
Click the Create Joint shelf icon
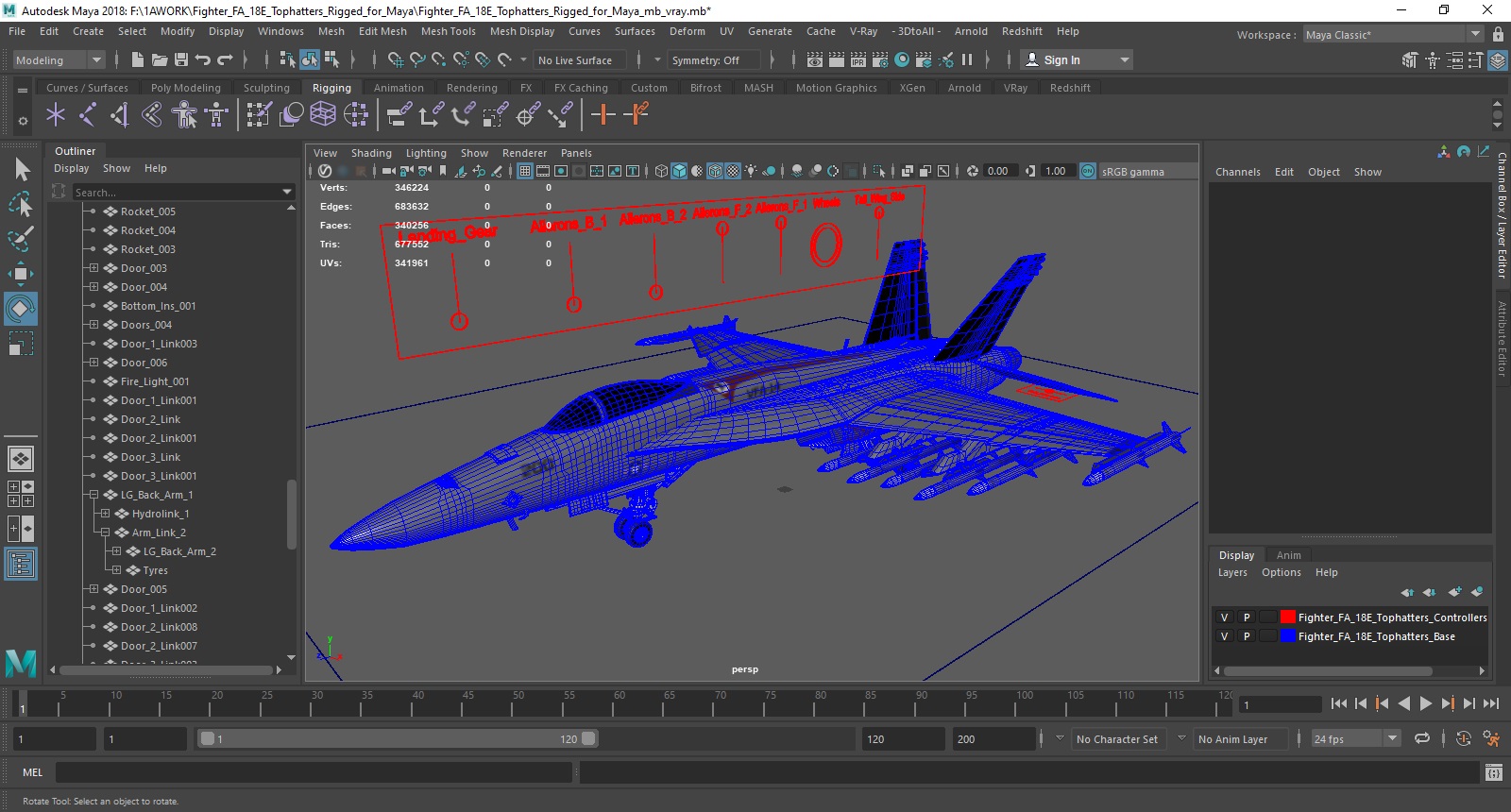[x=88, y=115]
